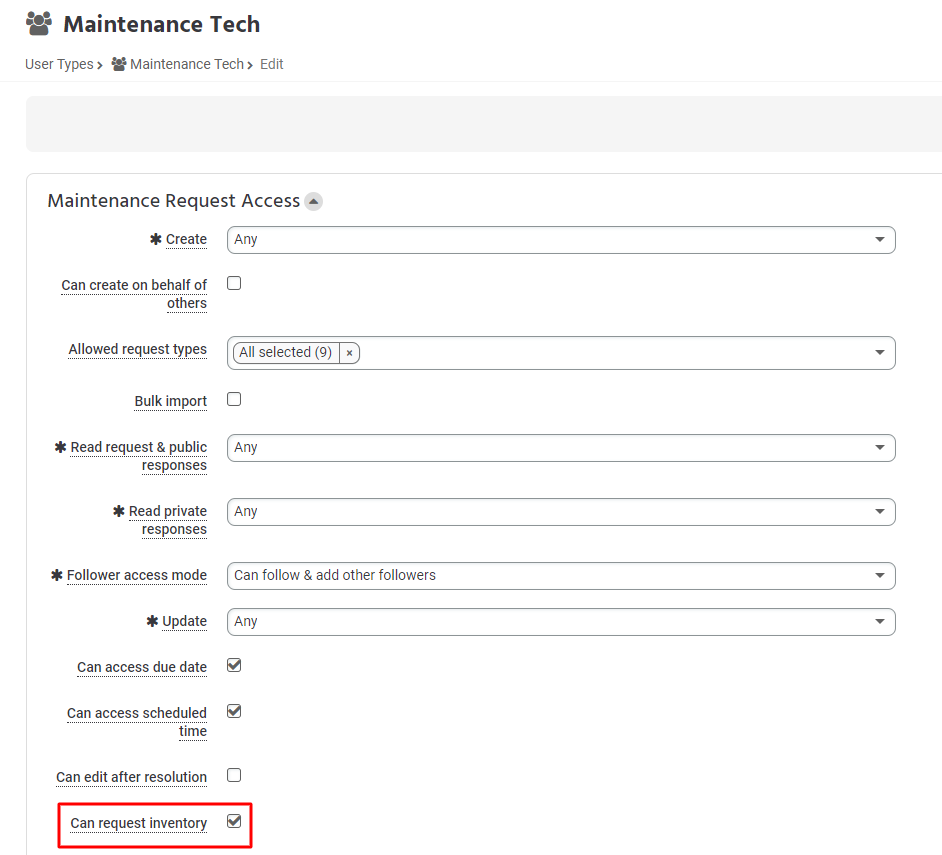Image resolution: width=942 pixels, height=855 pixels.
Task: Remove the All selected (9) tag
Action: [x=349, y=353]
